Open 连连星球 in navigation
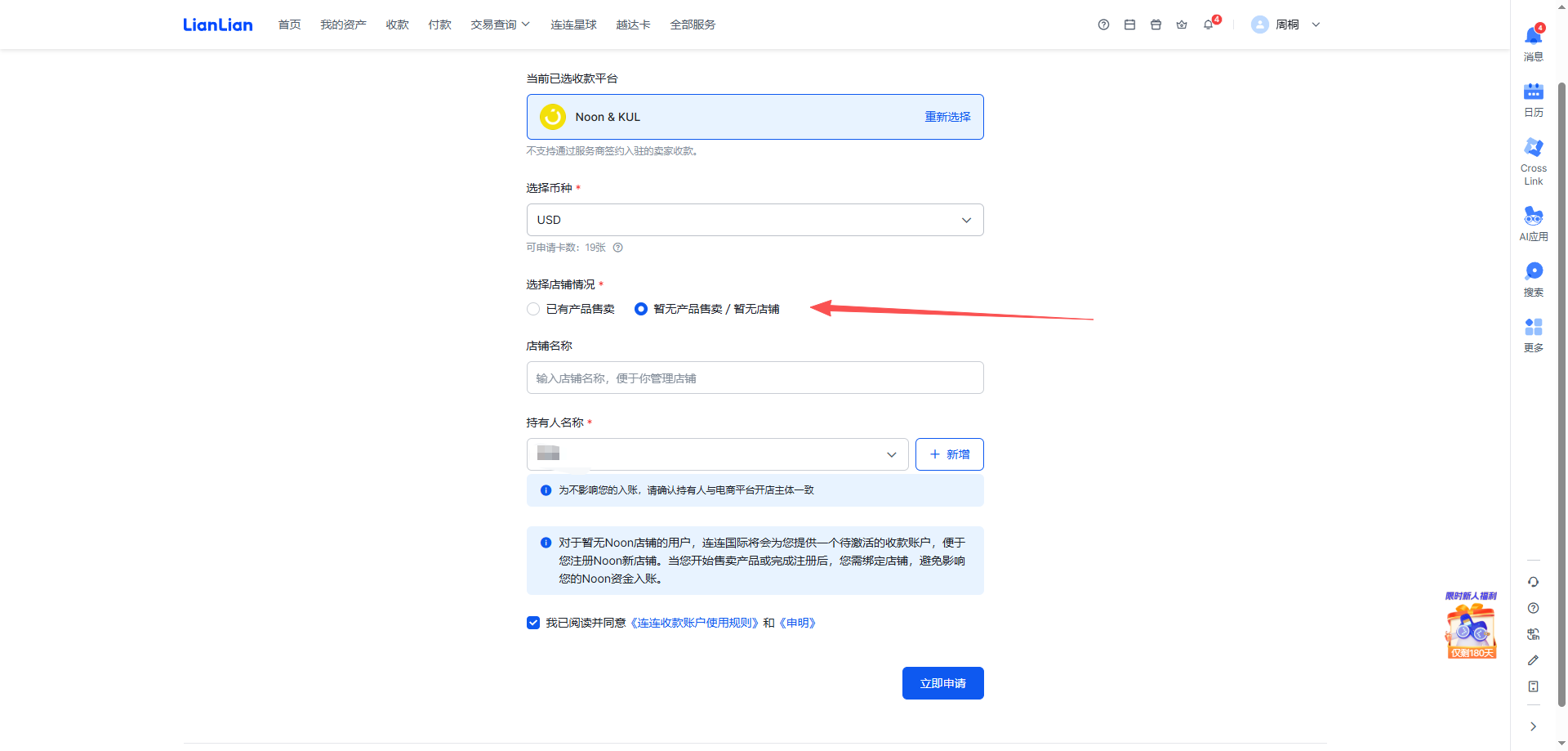 573,25
